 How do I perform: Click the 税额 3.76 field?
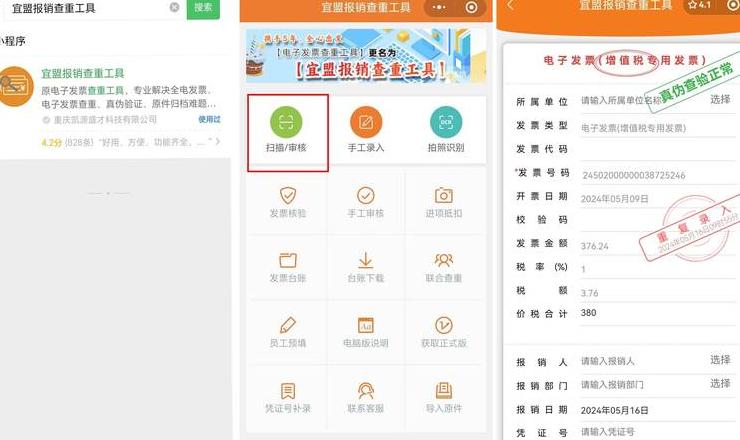[589, 293]
